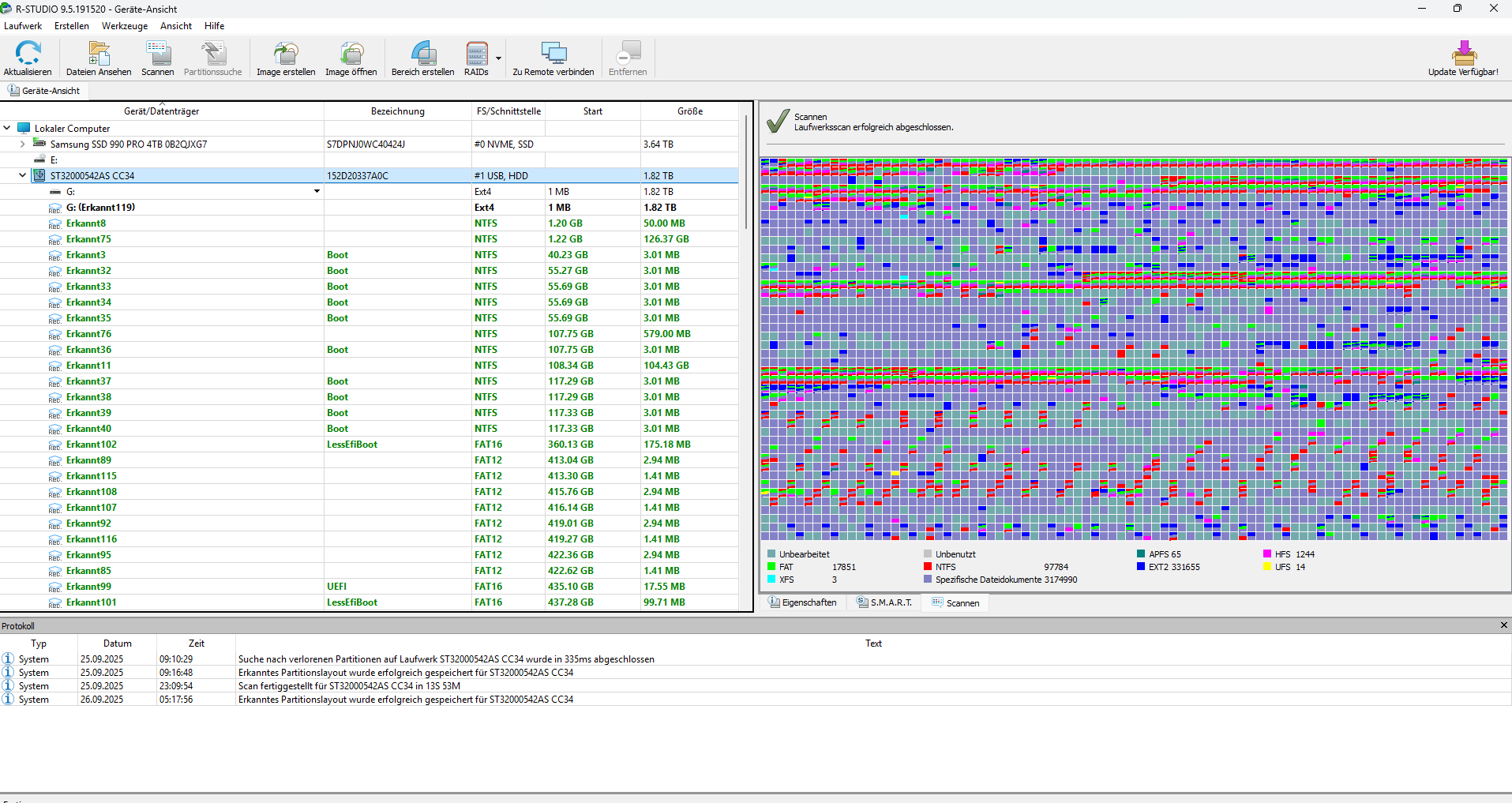Sort by FS/Schnittstelle column header
Viewport: 1512px width, 803px height.
pyautogui.click(x=508, y=111)
